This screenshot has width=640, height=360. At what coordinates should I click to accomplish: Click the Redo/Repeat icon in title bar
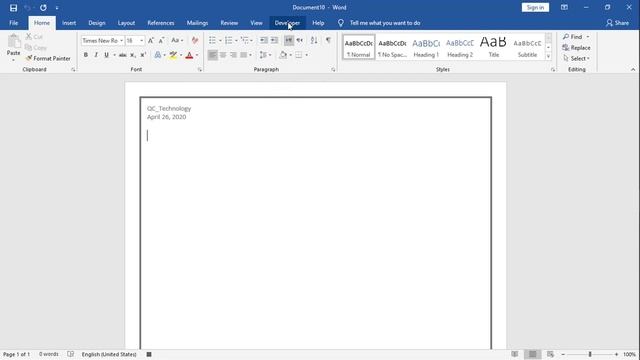click(x=43, y=8)
